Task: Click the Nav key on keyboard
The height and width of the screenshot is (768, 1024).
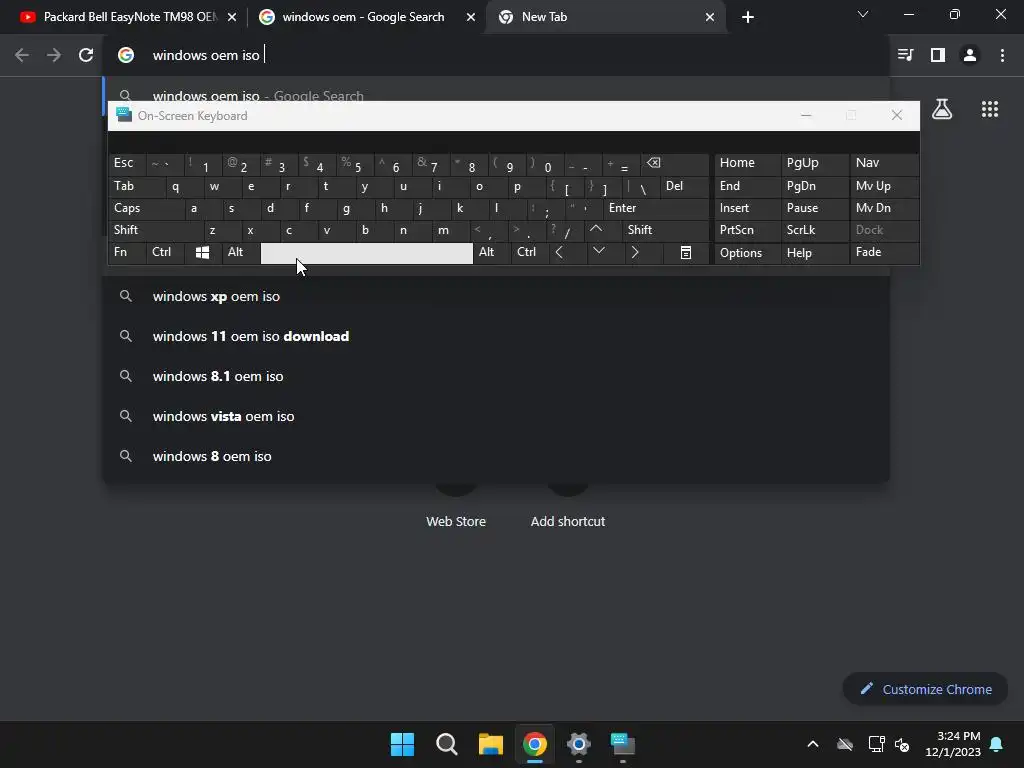Action: (x=884, y=163)
